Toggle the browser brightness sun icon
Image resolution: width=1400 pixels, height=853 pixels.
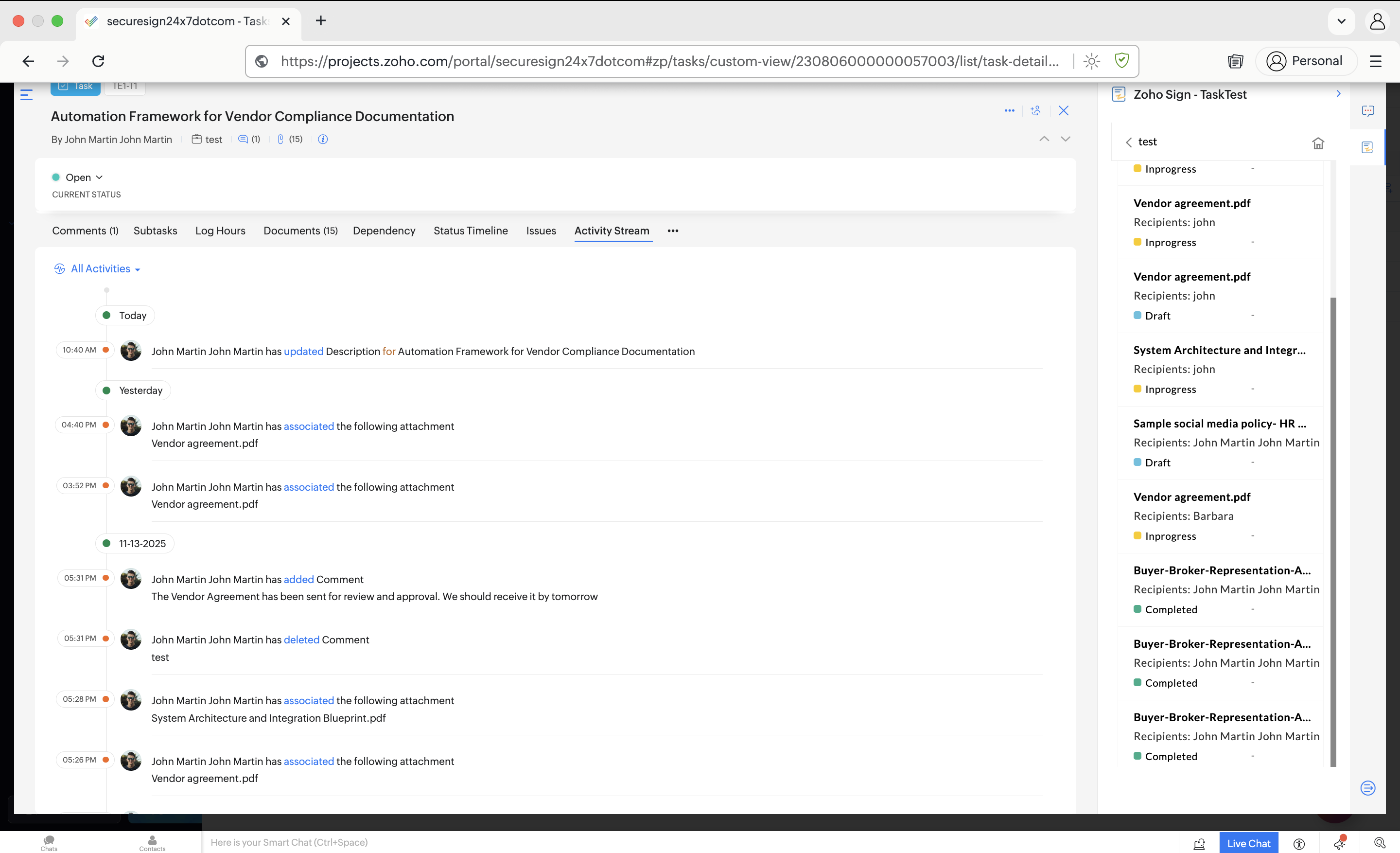[1091, 61]
